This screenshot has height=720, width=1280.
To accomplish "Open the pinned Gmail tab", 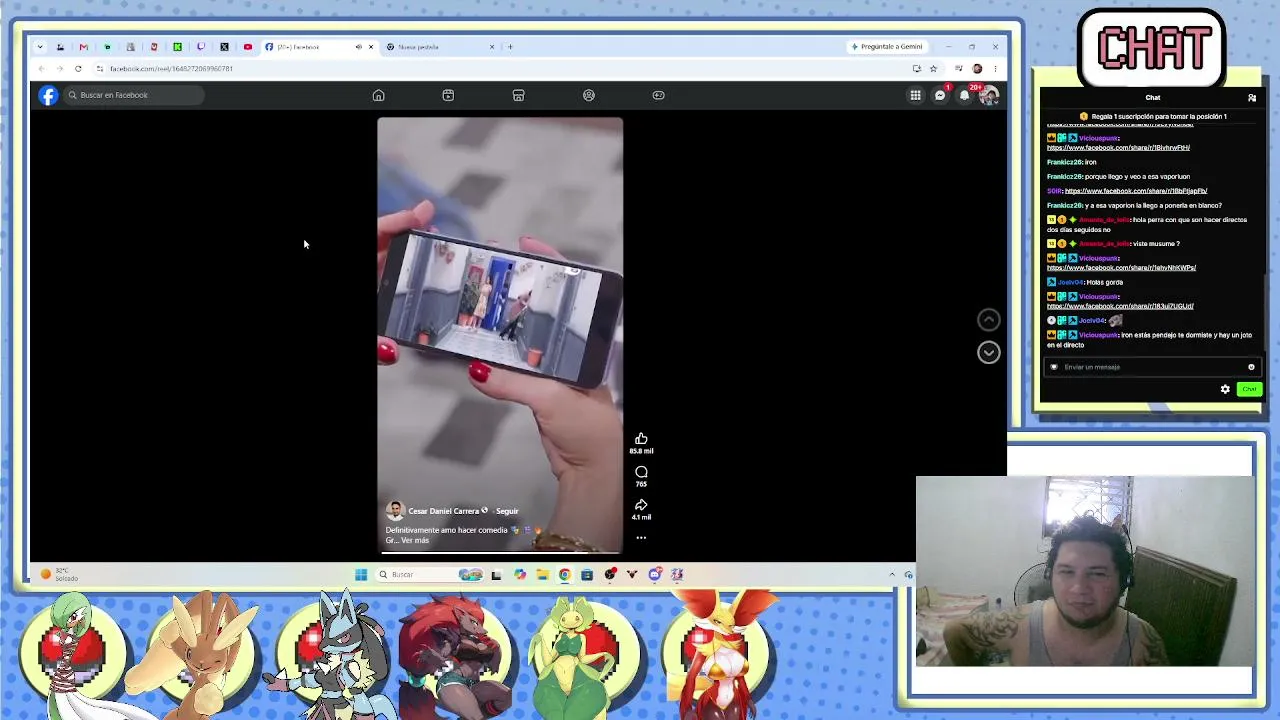I will (83, 47).
